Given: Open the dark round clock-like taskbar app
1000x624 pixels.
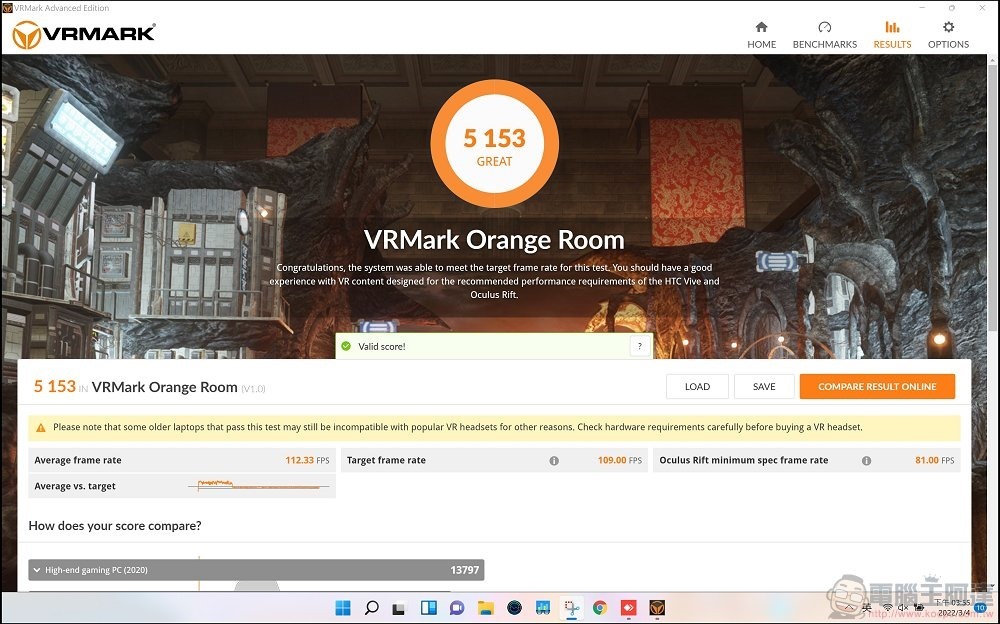Looking at the screenshot, I should [515, 607].
